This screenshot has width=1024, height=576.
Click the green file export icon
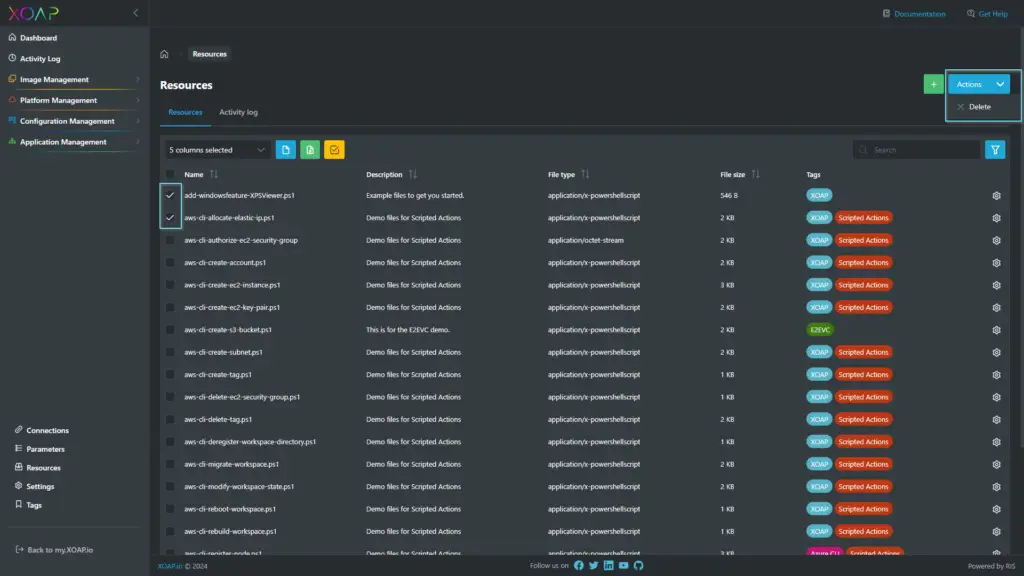tap(310, 150)
